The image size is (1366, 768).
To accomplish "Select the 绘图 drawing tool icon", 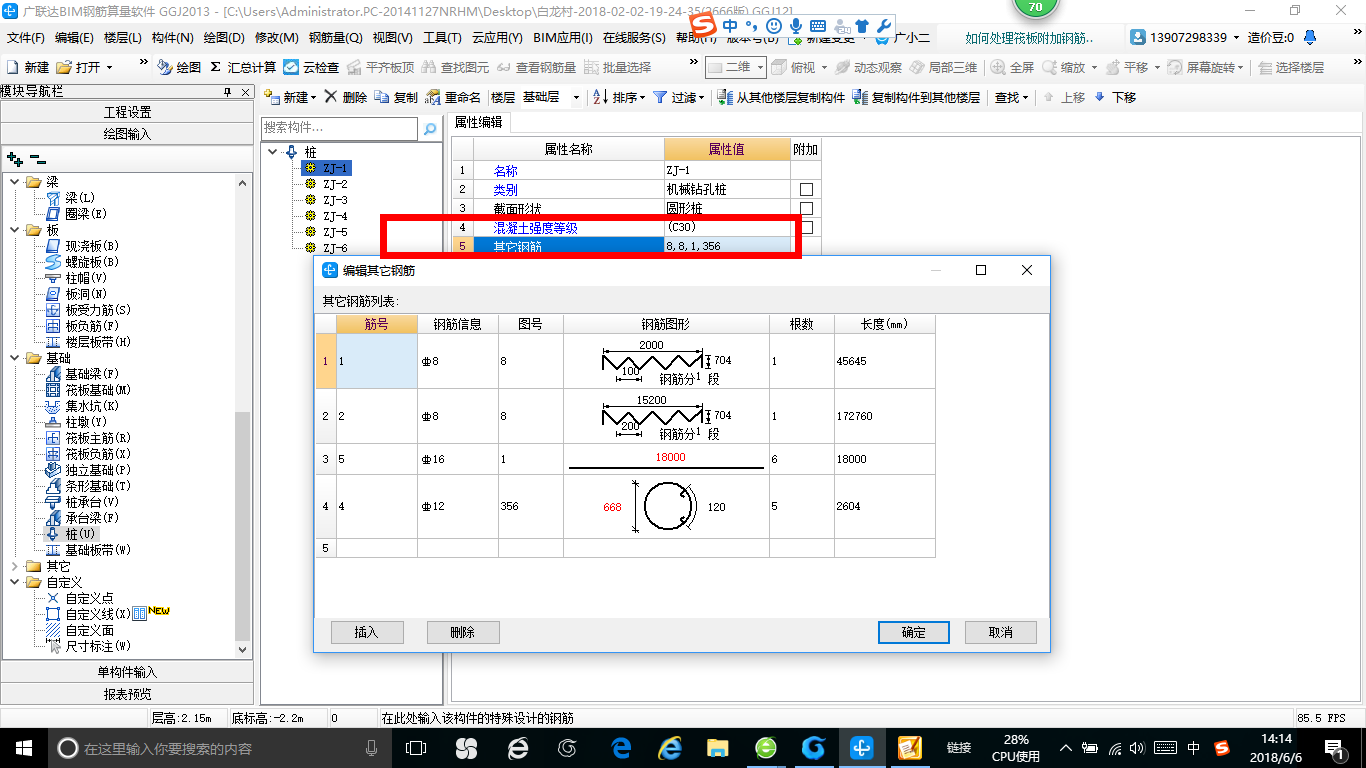I will [165, 67].
